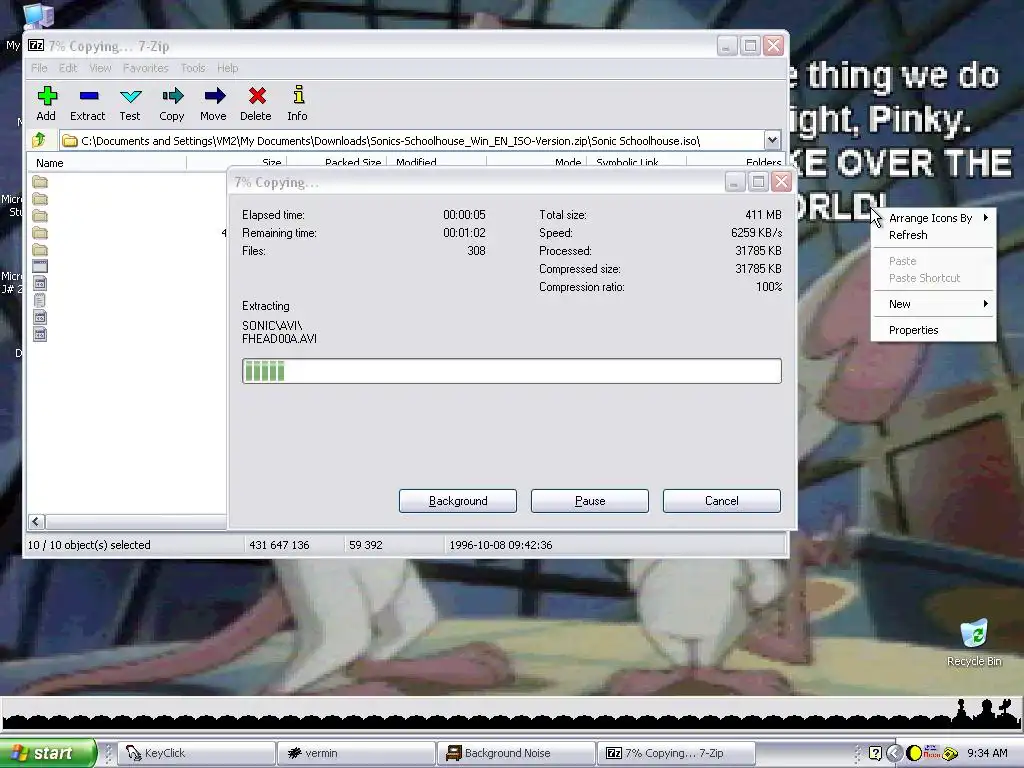Click the blue minus Extract icon
This screenshot has width=1024, height=768.
pyautogui.click(x=88, y=96)
